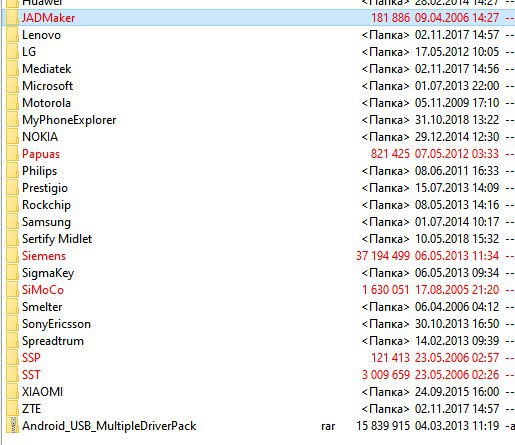The width and height of the screenshot is (515, 445).
Task: Click the size value 37 194 499
Action: coord(383,256)
